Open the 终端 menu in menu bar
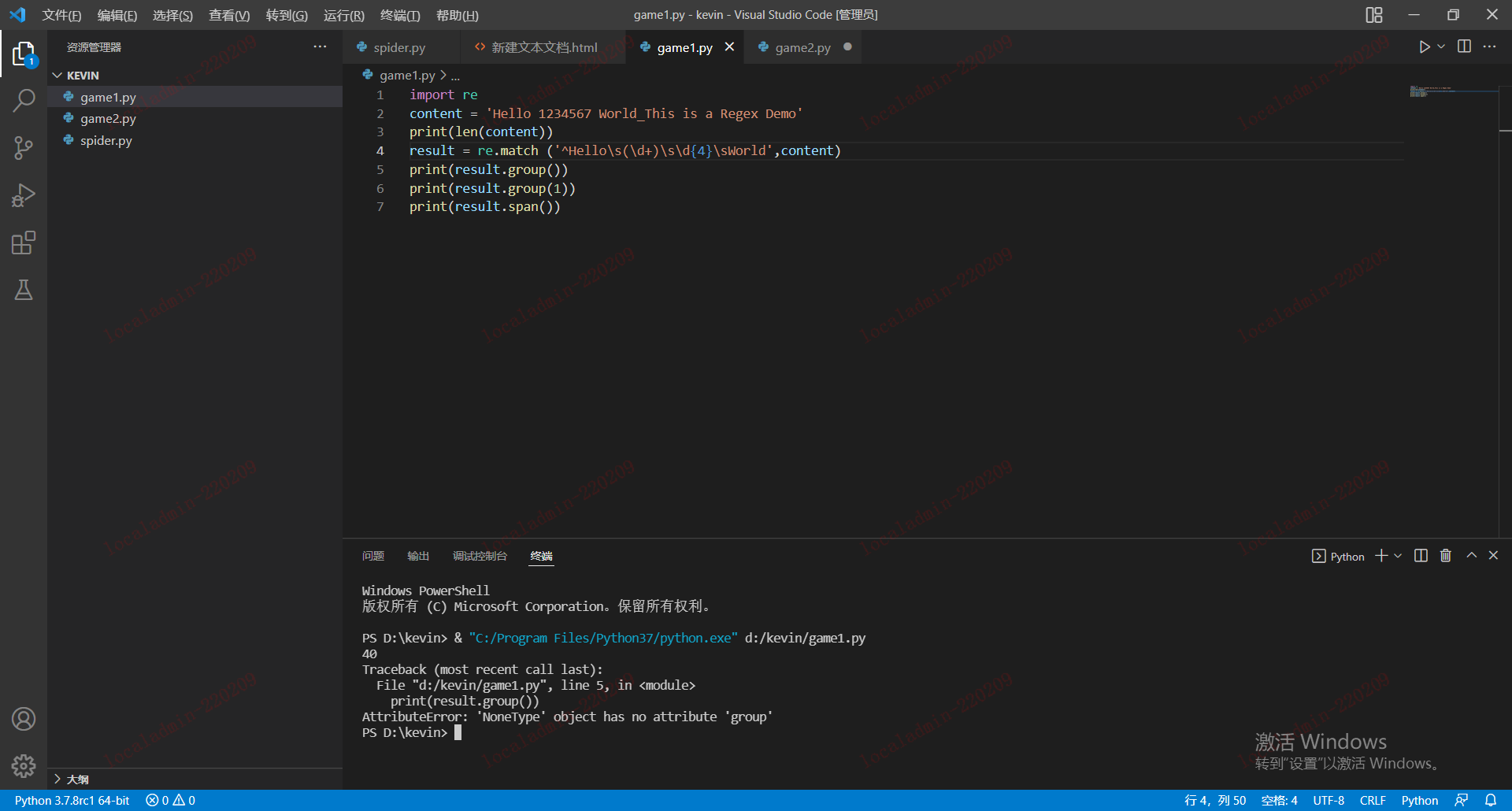This screenshot has height=811, width=1512. coord(400,15)
